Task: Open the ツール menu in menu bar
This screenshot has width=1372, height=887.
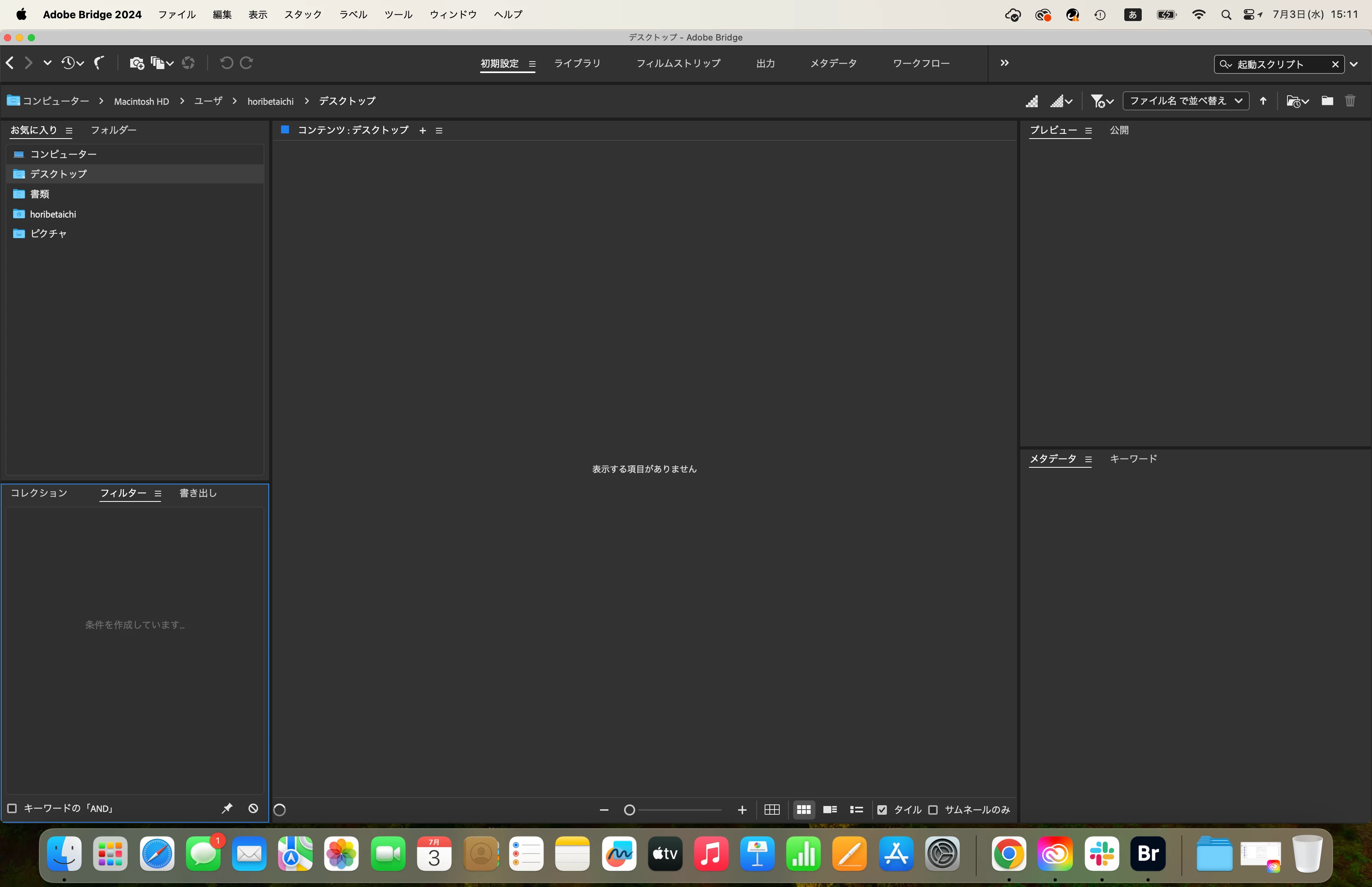Action: click(398, 14)
